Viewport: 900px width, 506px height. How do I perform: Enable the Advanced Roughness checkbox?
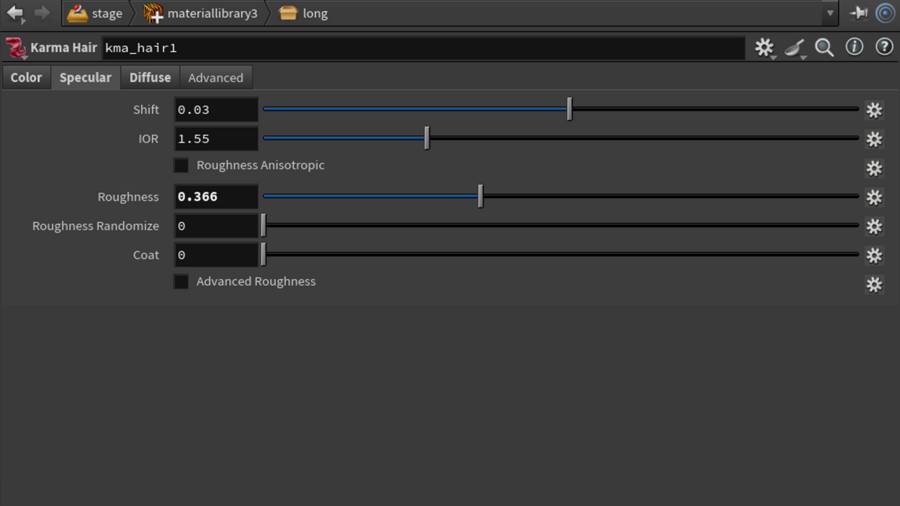[x=181, y=282]
